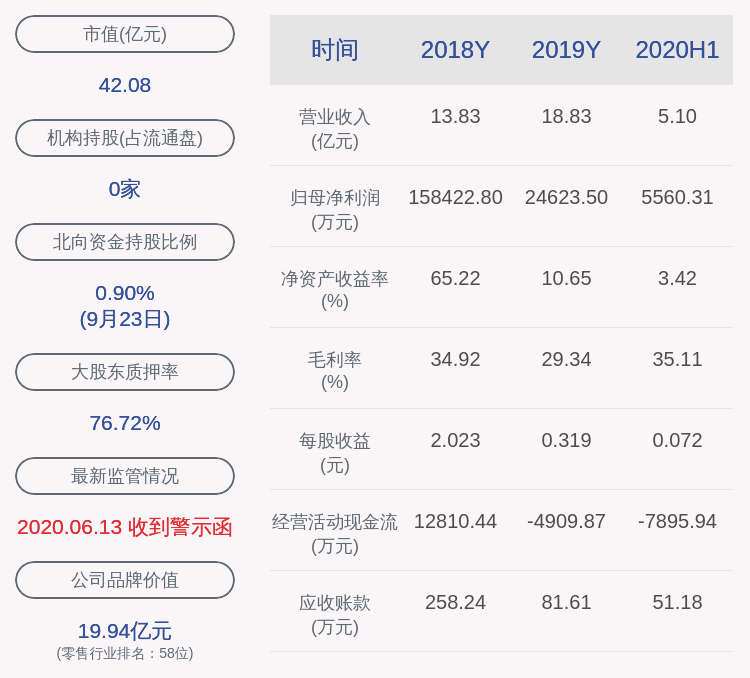This screenshot has height=678, width=750.
Task: Select the red 2020.06.13 收到警示函 notice
Action: pos(125,527)
